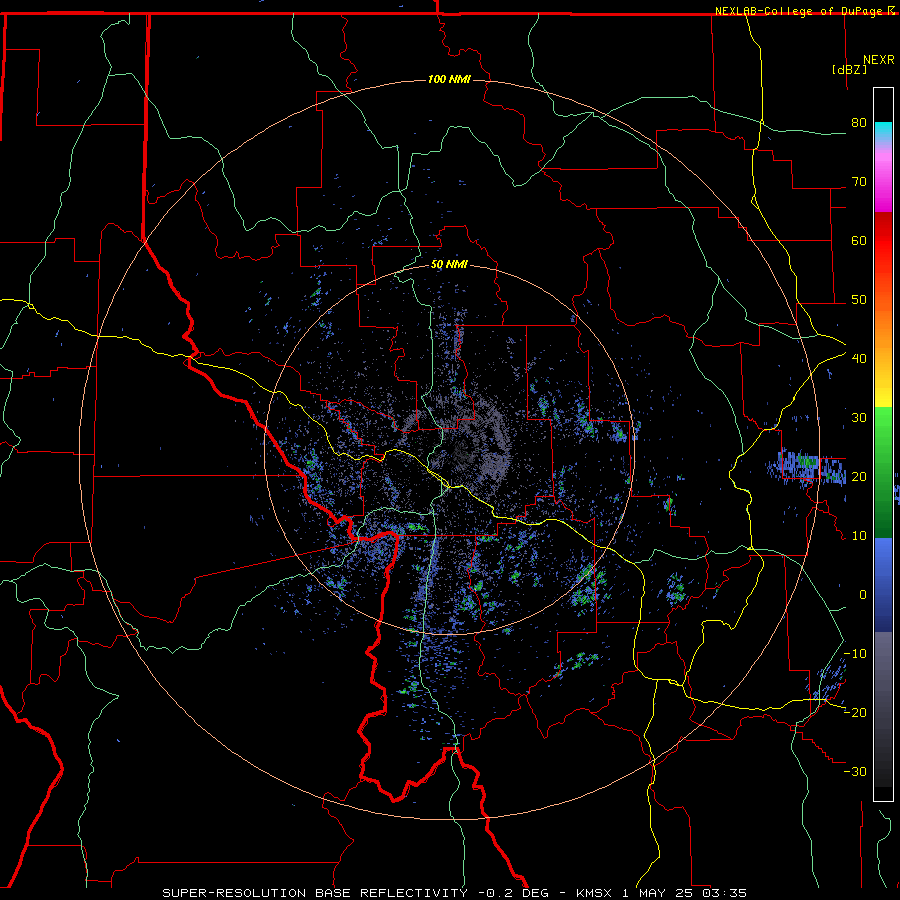The height and width of the screenshot is (900, 900).
Task: Click the KMSX station identifier in caption
Action: (593, 893)
